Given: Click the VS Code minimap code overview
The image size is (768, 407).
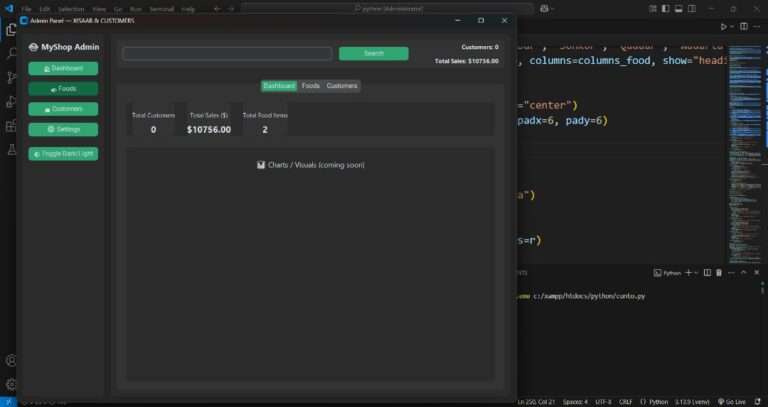Looking at the screenshot, I should [744, 152].
